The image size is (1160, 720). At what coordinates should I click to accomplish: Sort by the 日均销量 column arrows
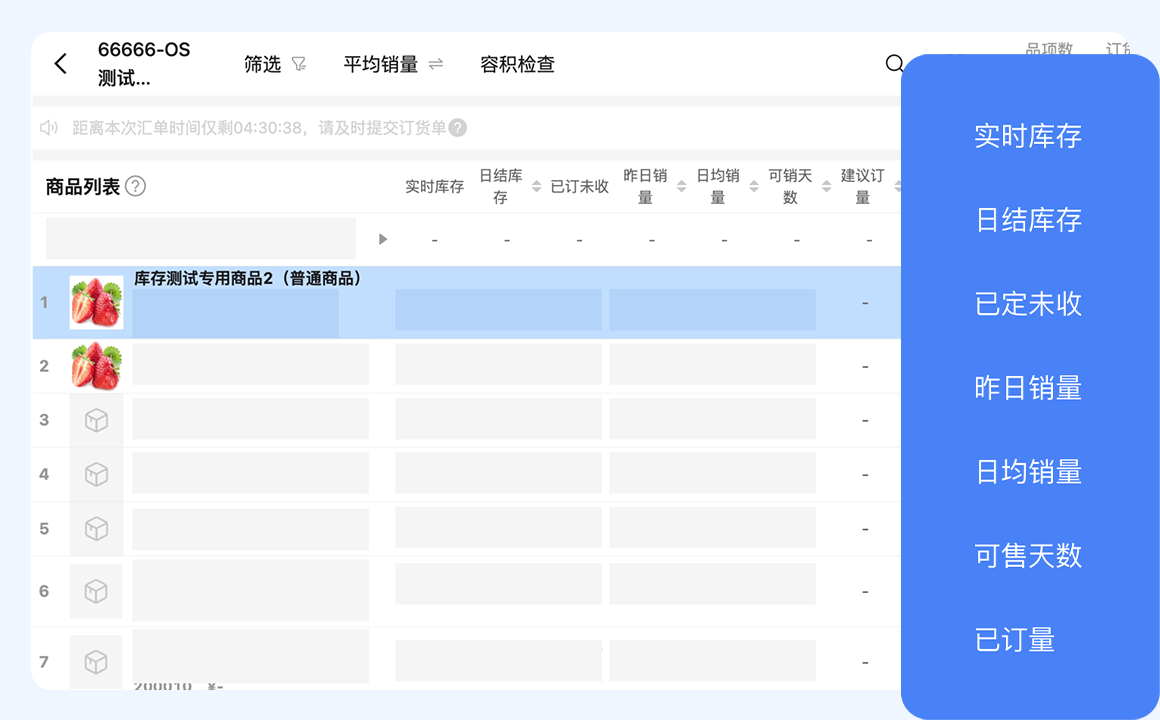coord(754,187)
